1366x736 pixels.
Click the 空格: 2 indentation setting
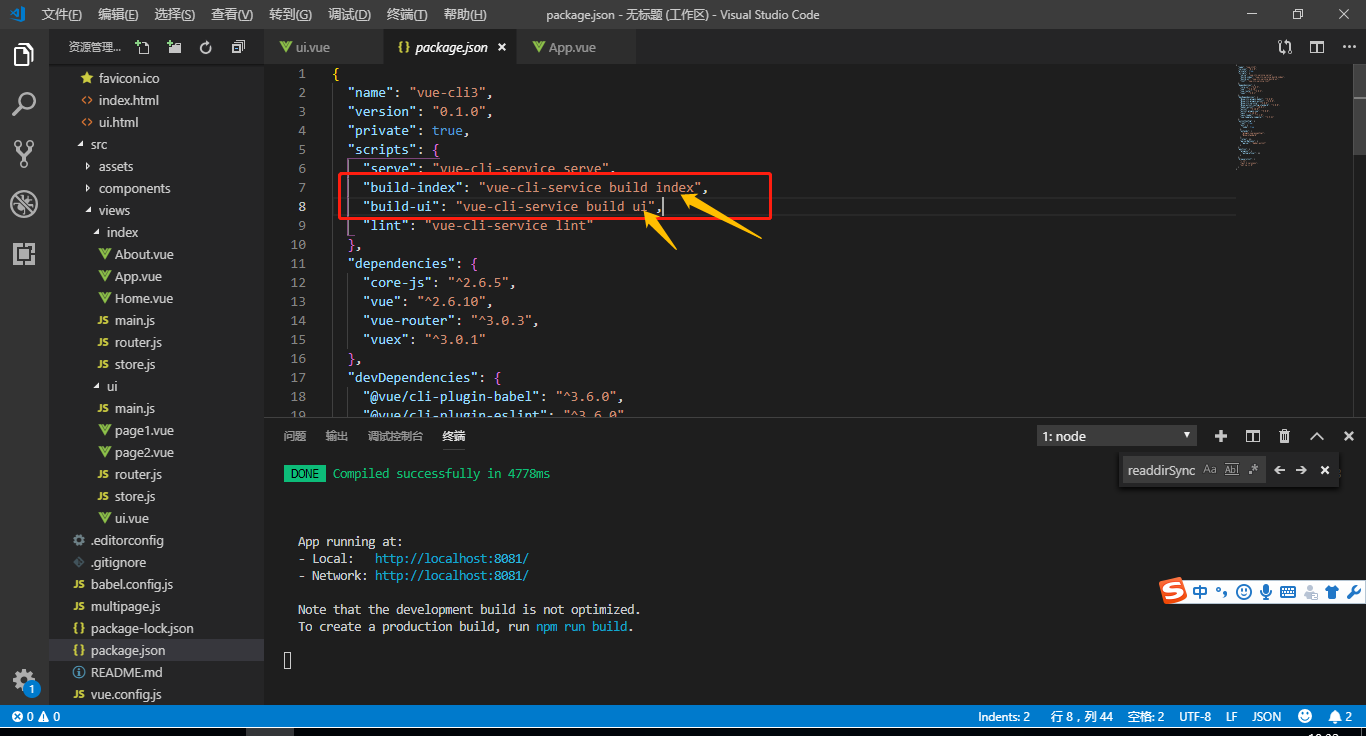tap(1146, 716)
